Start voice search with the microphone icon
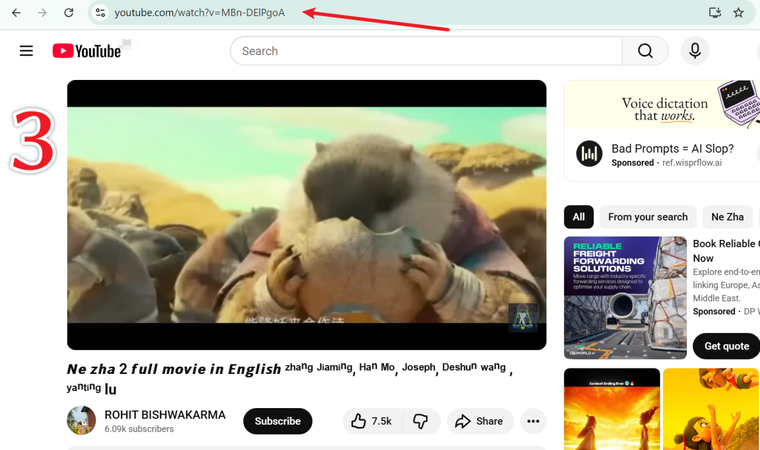Viewport: 760px width, 450px height. click(695, 51)
